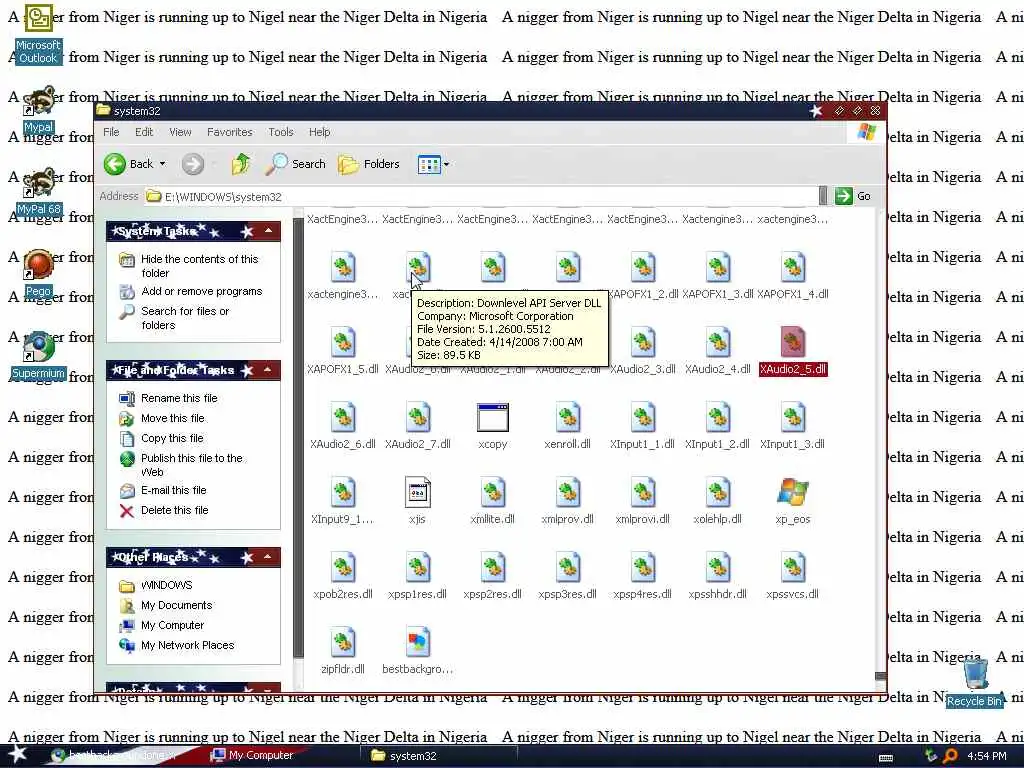Open the Tools menu

(281, 132)
